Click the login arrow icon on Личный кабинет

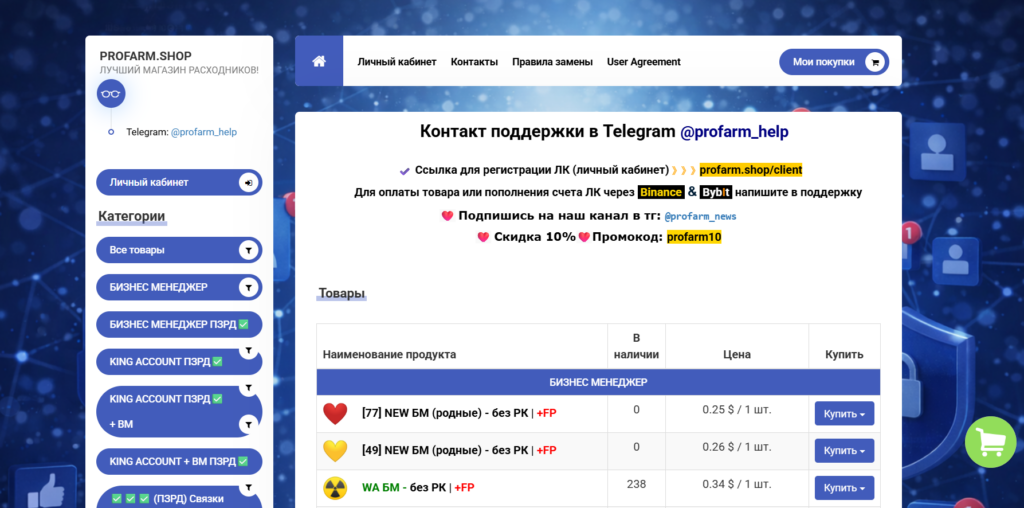pos(247,182)
